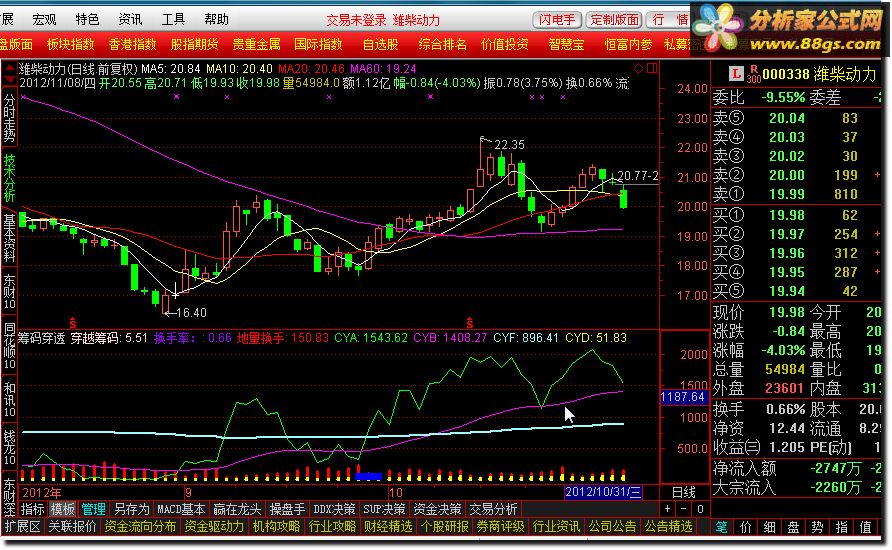This screenshot has width=892, height=550.
Task: Click the right red S marker under the chart
Action: [x=469, y=324]
